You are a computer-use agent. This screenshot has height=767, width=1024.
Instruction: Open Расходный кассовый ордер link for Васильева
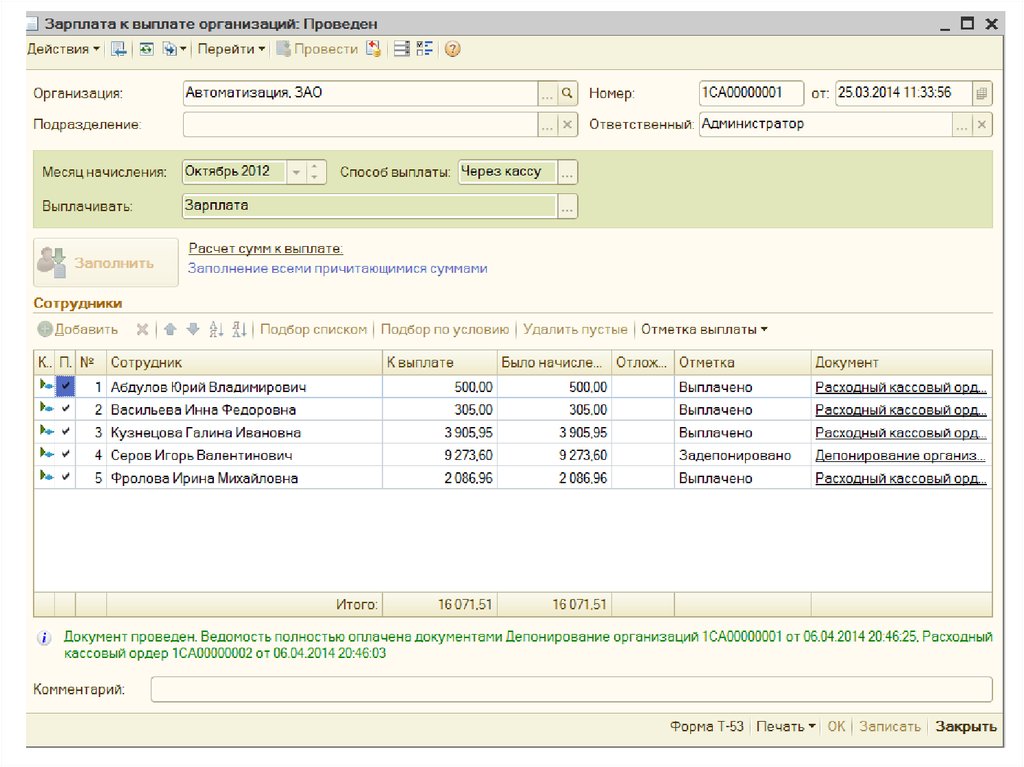click(901, 410)
